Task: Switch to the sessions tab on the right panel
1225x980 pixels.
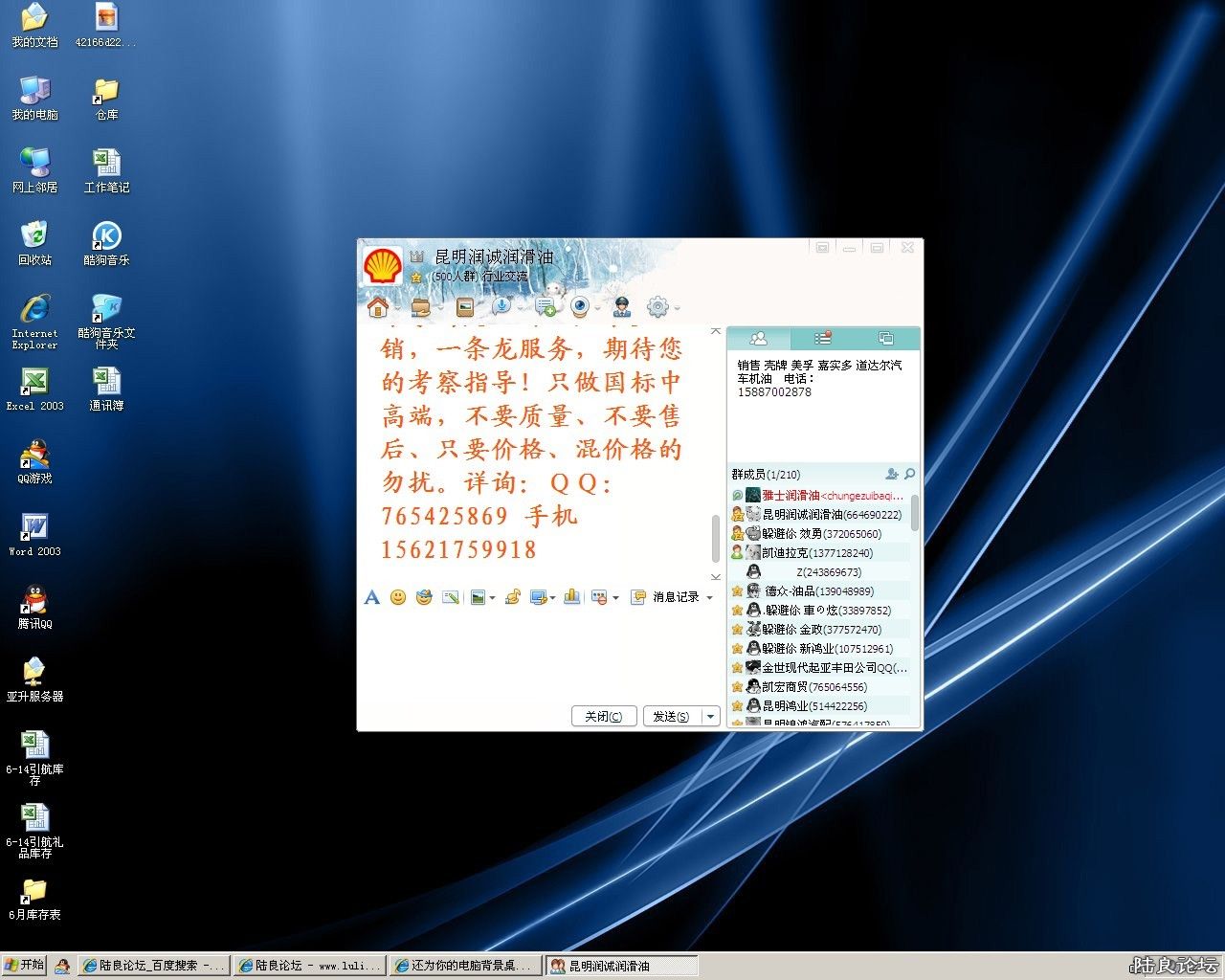Action: point(886,338)
